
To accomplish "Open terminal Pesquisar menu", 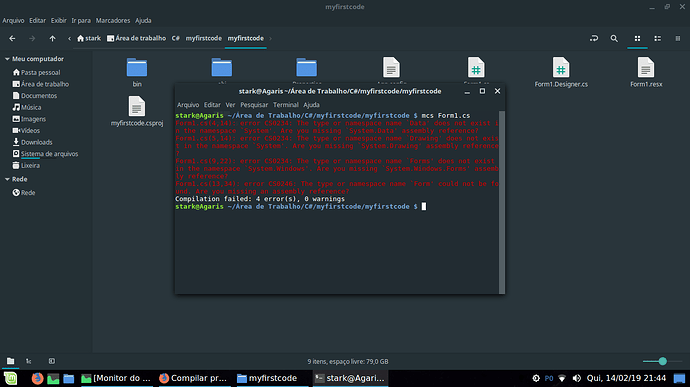I will tap(254, 105).
